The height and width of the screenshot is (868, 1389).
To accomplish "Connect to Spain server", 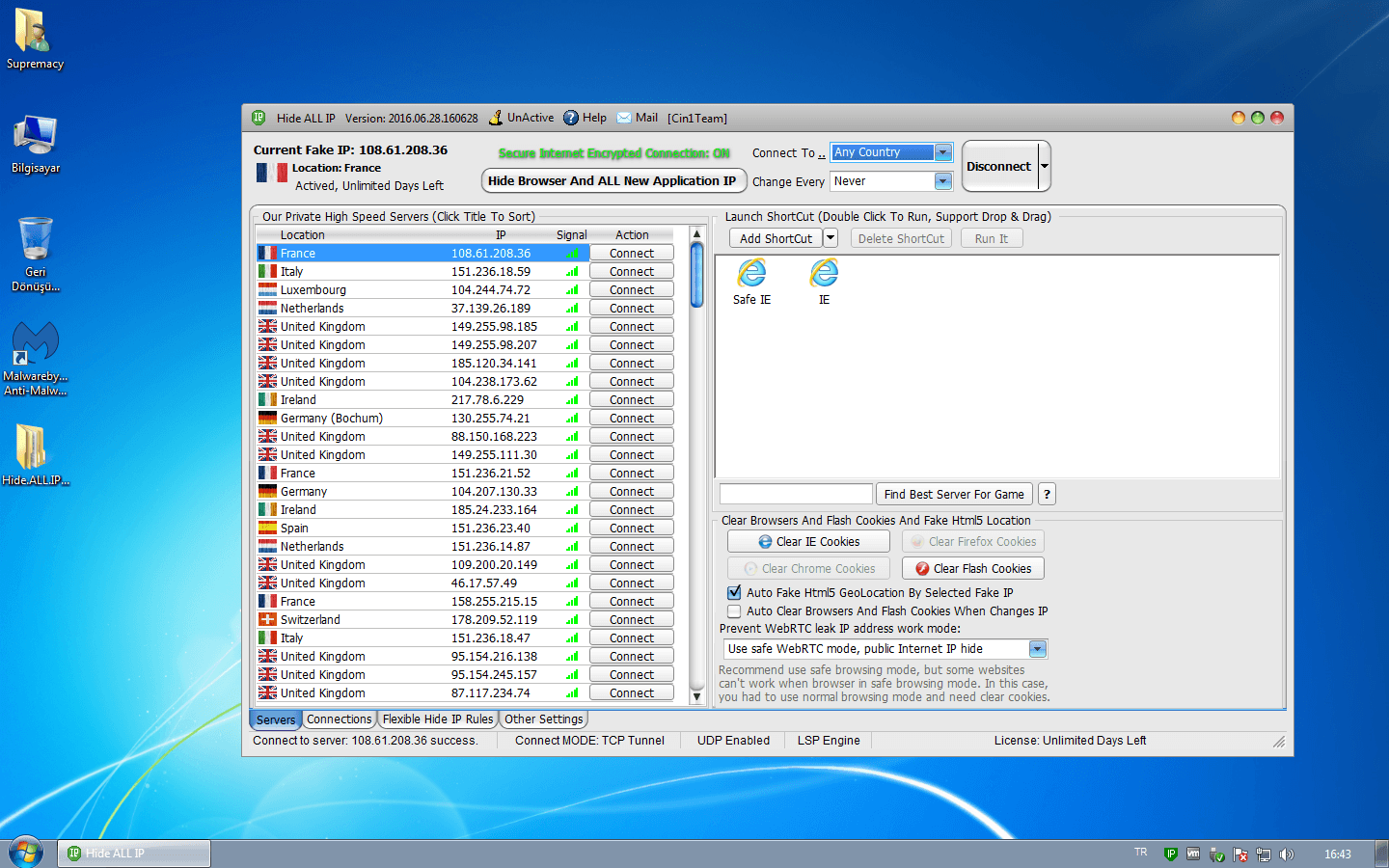I will click(632, 528).
